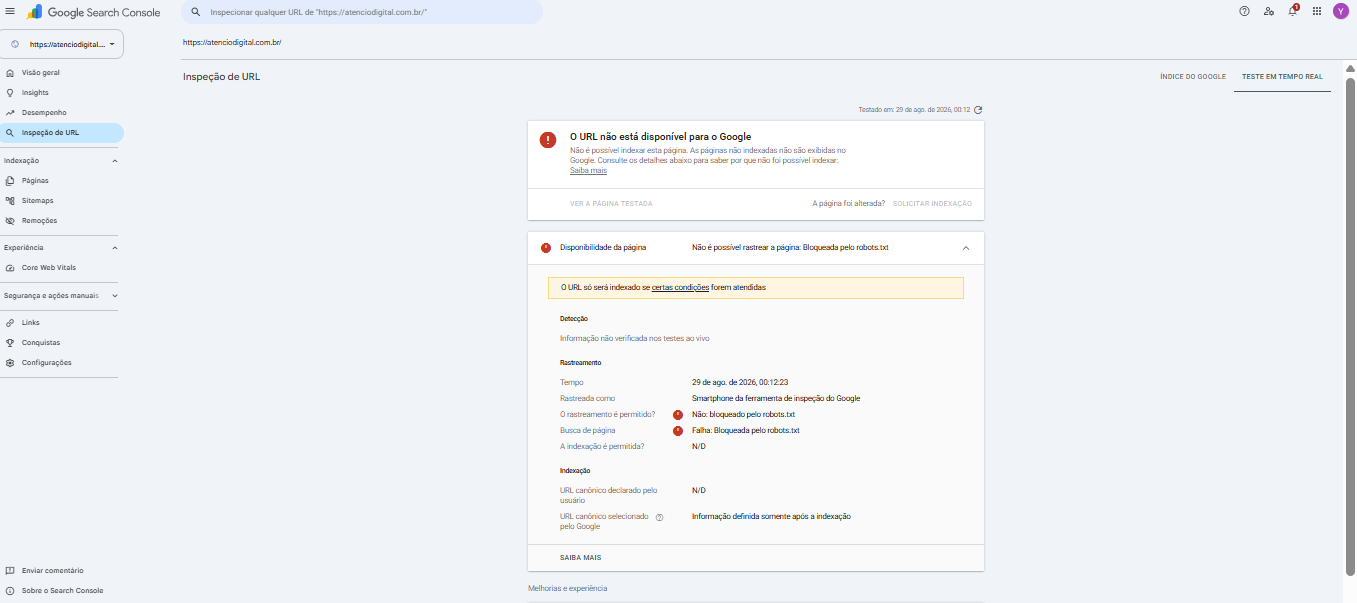The height and width of the screenshot is (603, 1357).
Task: Switch to the Índice do Google tab
Action: click(x=1193, y=76)
